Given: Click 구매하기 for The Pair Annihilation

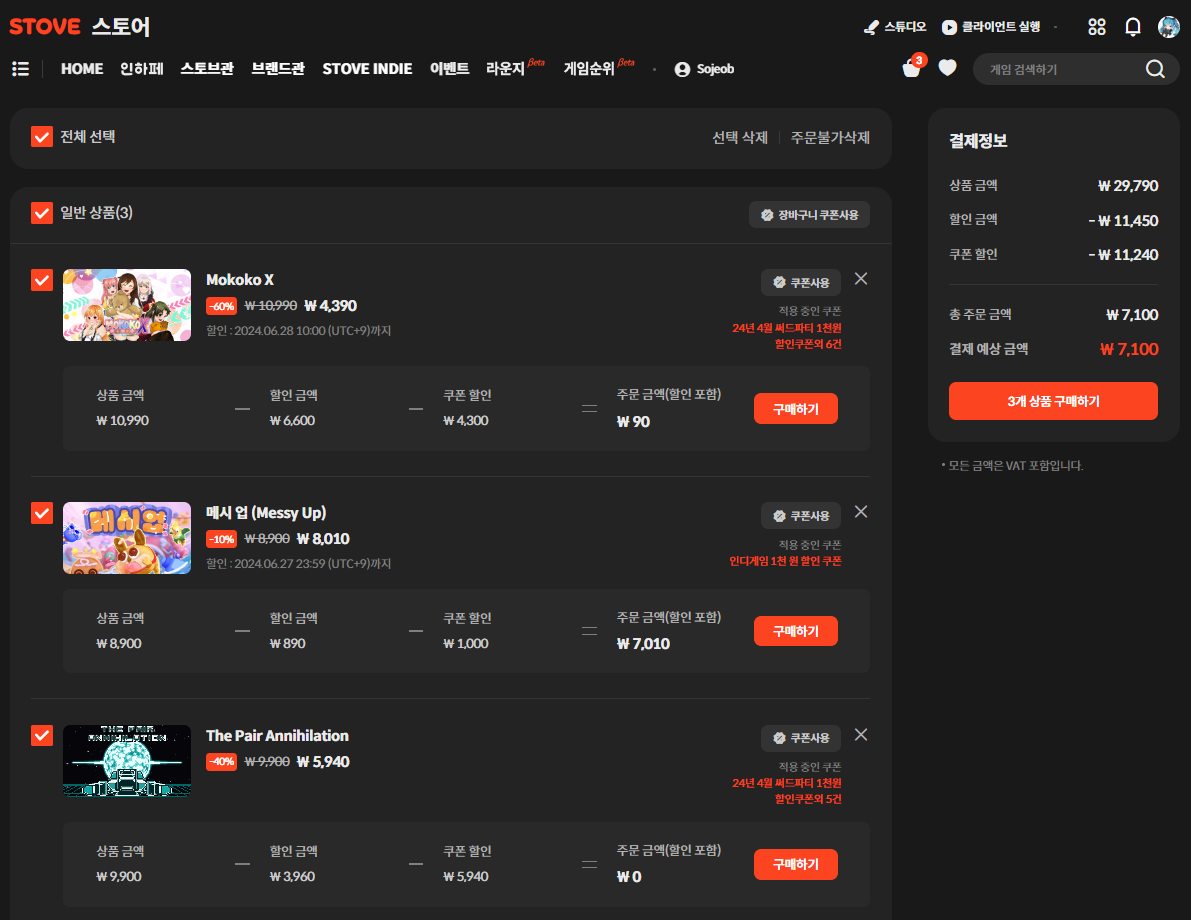Looking at the screenshot, I should coord(795,865).
